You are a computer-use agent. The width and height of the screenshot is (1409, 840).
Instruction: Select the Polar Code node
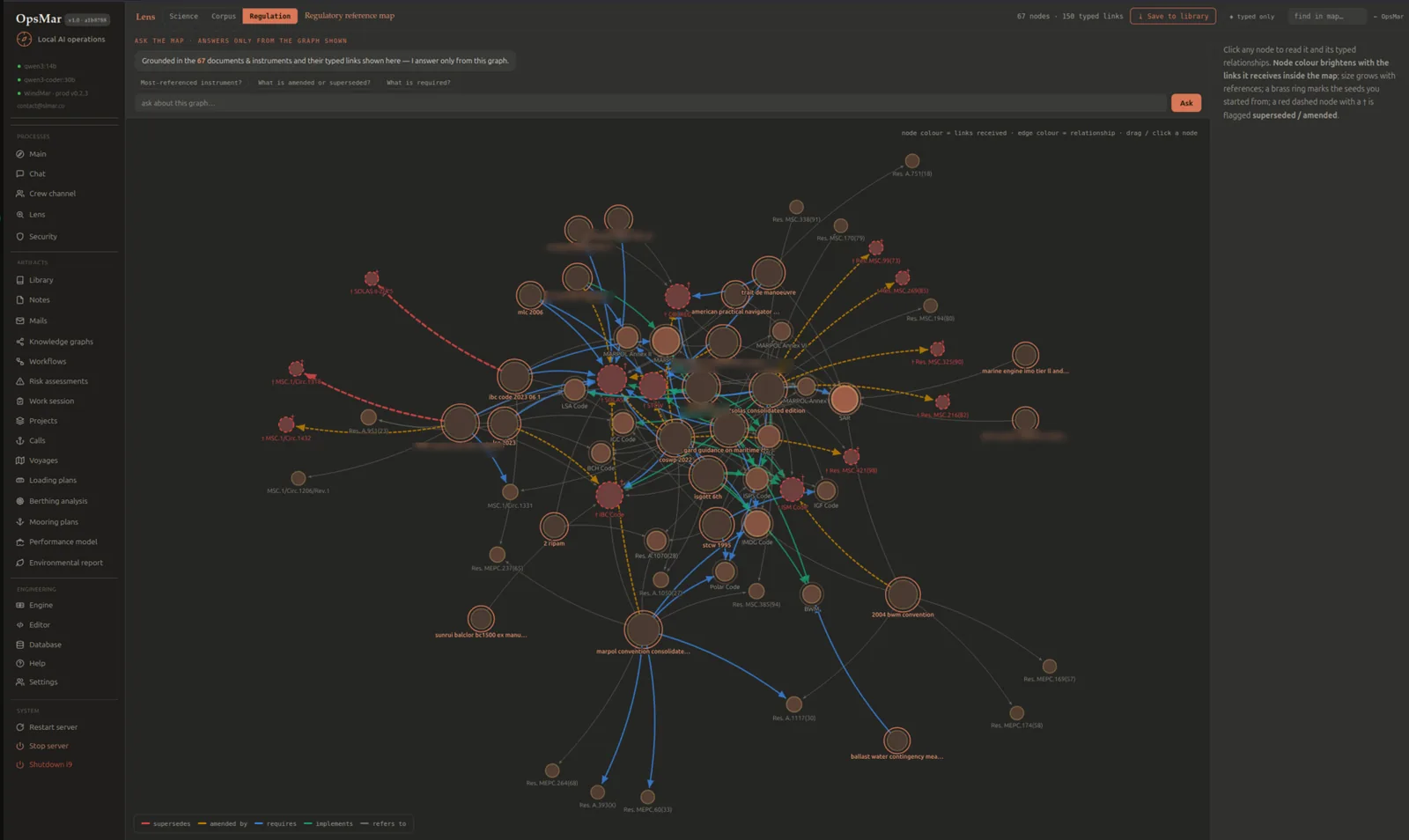[x=725, y=572]
